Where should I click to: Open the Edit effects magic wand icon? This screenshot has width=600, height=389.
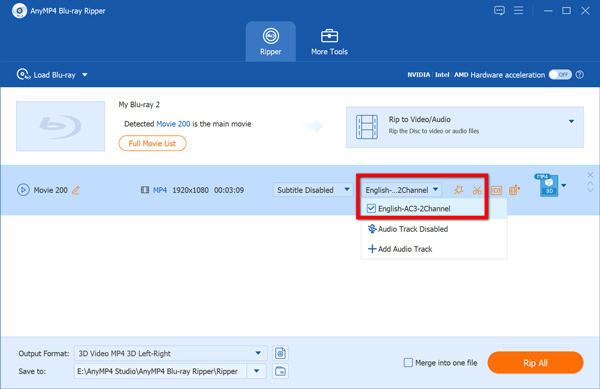point(458,190)
